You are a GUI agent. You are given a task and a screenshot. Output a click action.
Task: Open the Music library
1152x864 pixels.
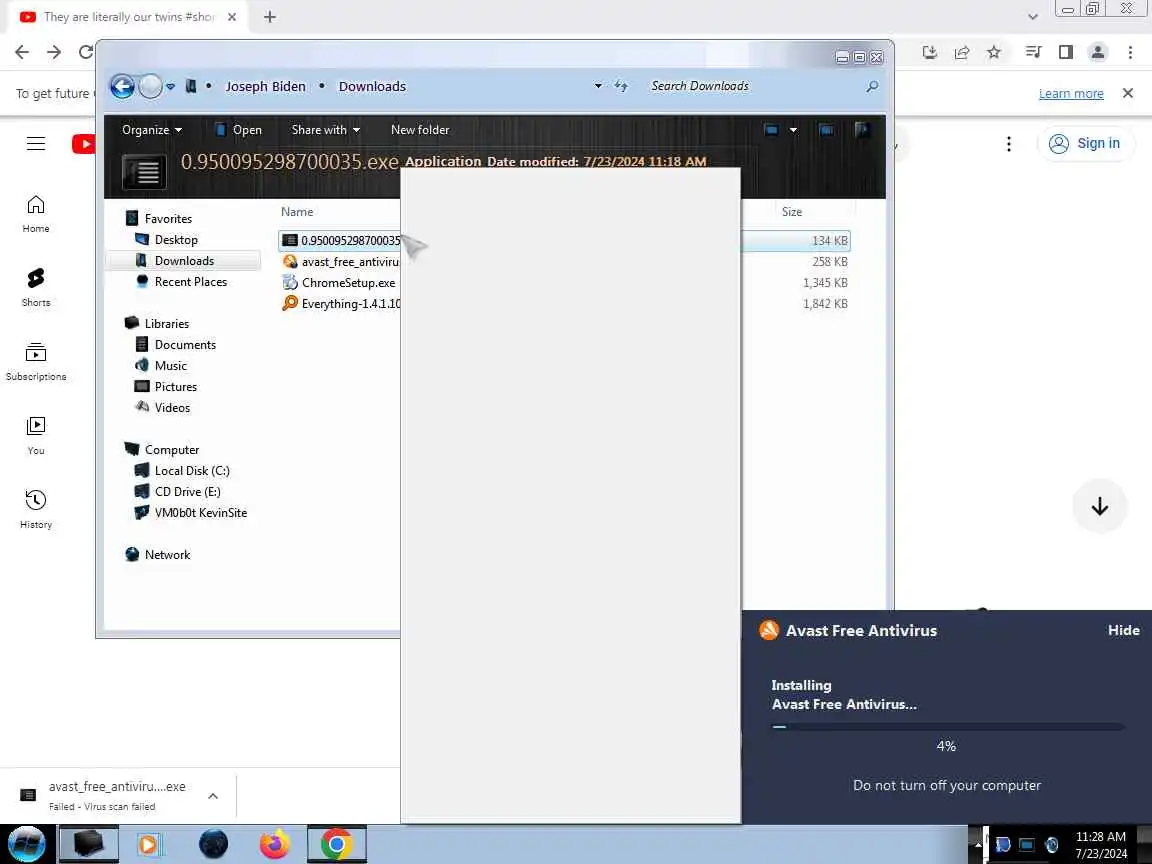(170, 366)
